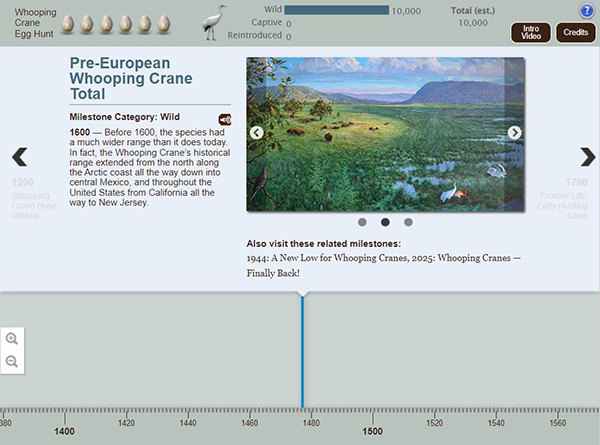Click the Whooping Crane Egg Hunt label
This screenshot has width=600, height=445.
[35, 23]
